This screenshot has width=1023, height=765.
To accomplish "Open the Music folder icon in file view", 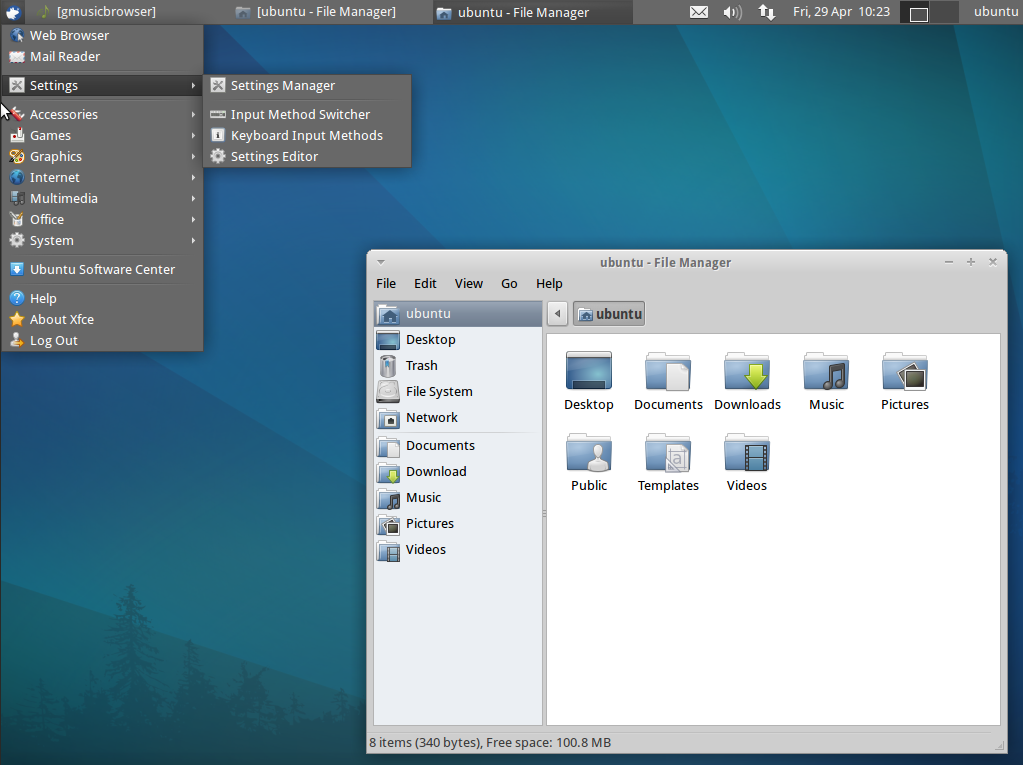I will [826, 372].
